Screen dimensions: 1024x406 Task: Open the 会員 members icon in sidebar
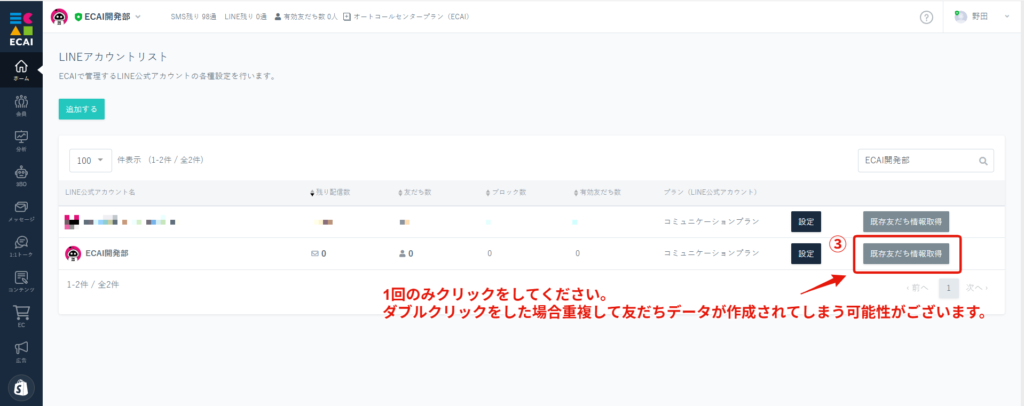click(x=21, y=105)
